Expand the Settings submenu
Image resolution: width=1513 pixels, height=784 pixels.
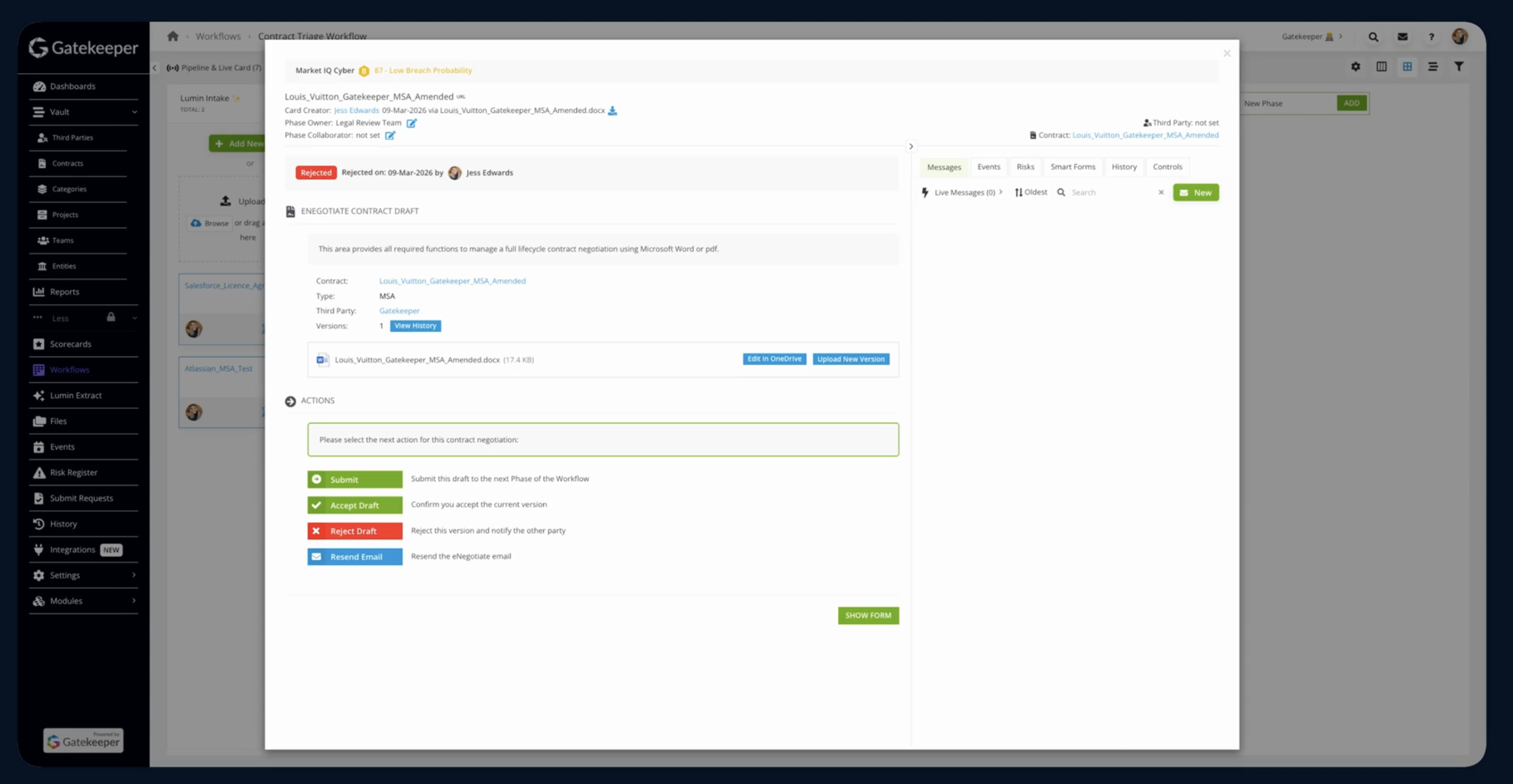pyautogui.click(x=134, y=575)
